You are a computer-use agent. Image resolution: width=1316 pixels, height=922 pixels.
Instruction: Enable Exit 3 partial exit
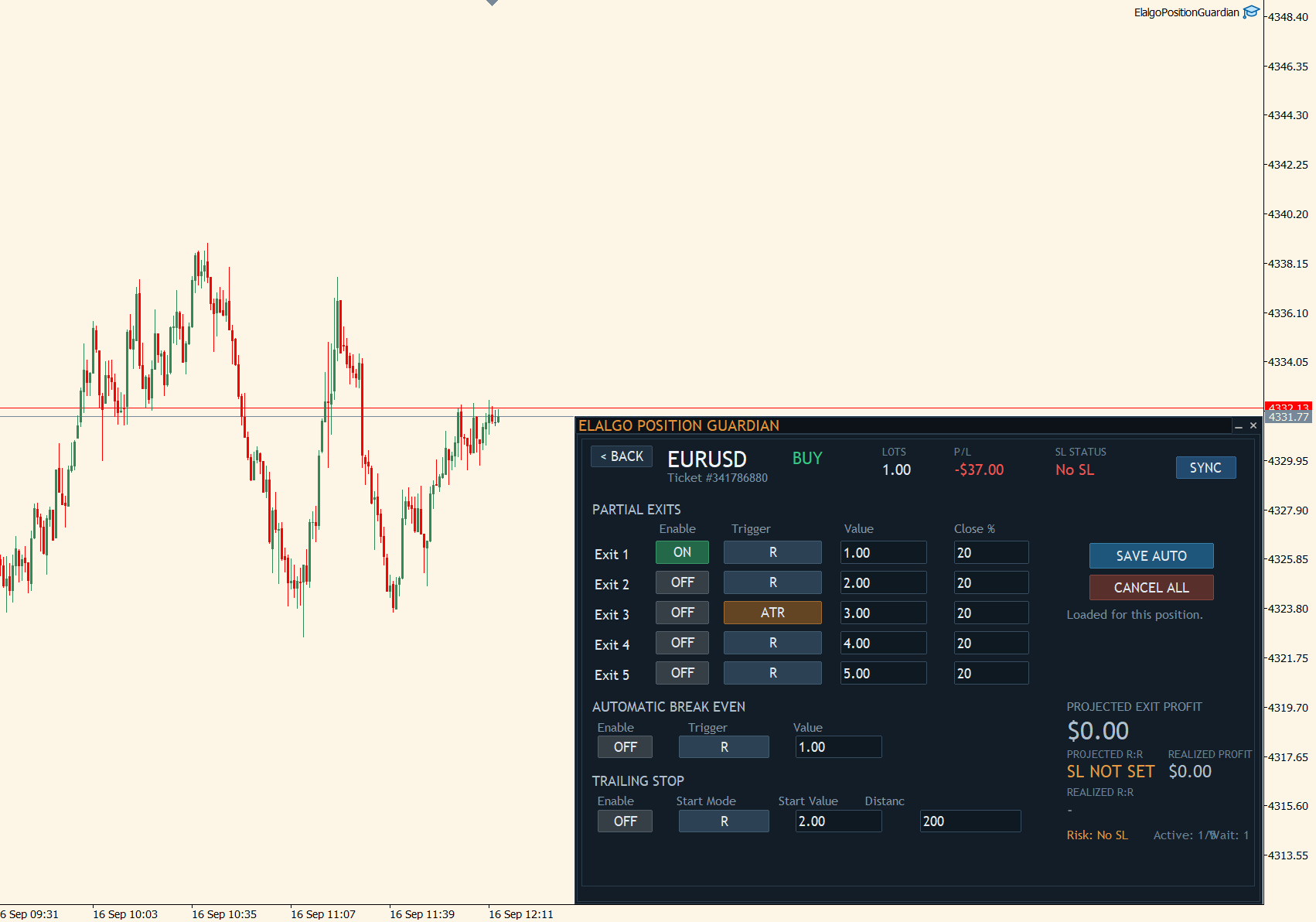coord(682,613)
